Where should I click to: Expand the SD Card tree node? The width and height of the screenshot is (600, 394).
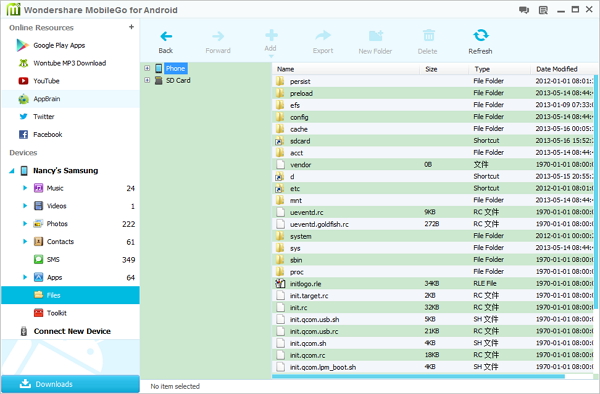click(147, 80)
